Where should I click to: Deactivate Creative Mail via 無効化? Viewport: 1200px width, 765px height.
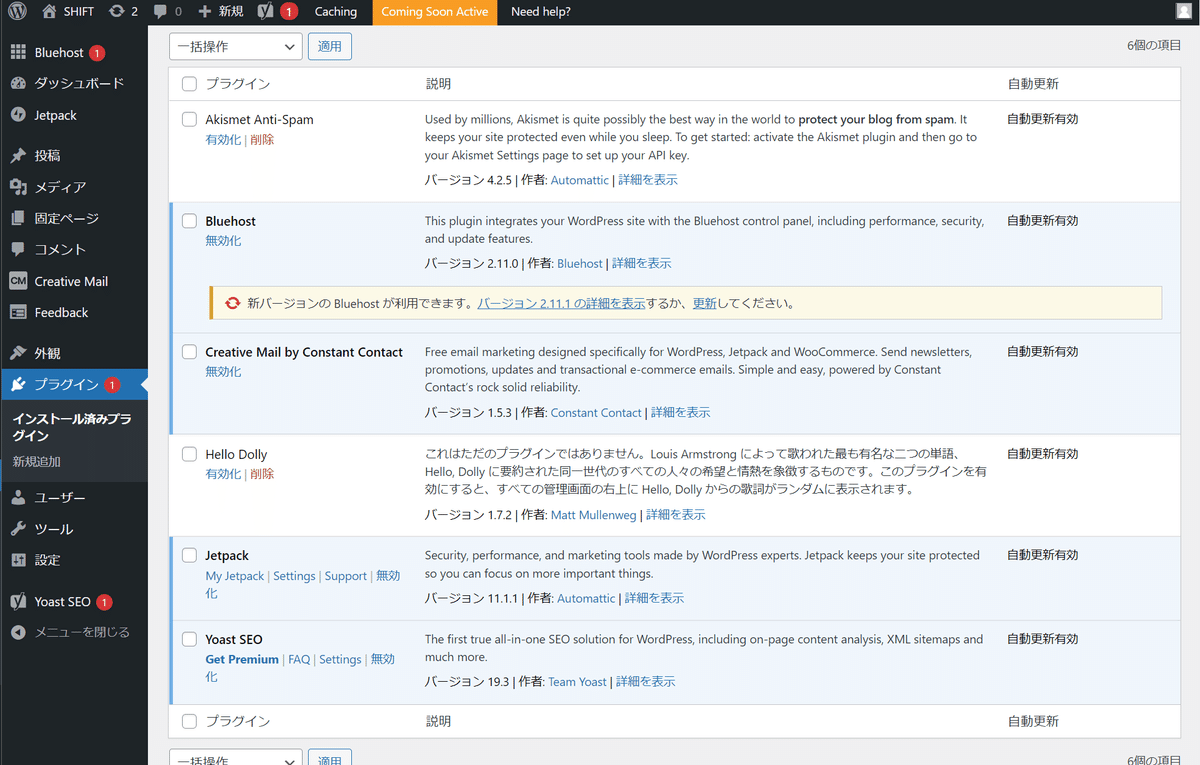click(x=223, y=372)
